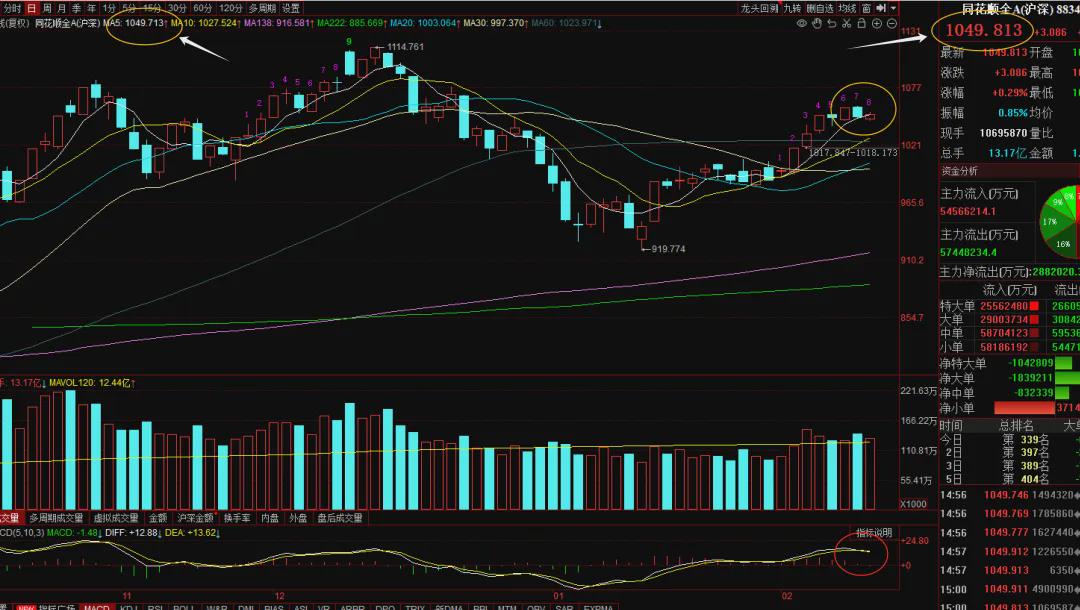The width and height of the screenshot is (1080, 610).
Task: Switch to 分时 intraday view
Action: [x=12, y=8]
